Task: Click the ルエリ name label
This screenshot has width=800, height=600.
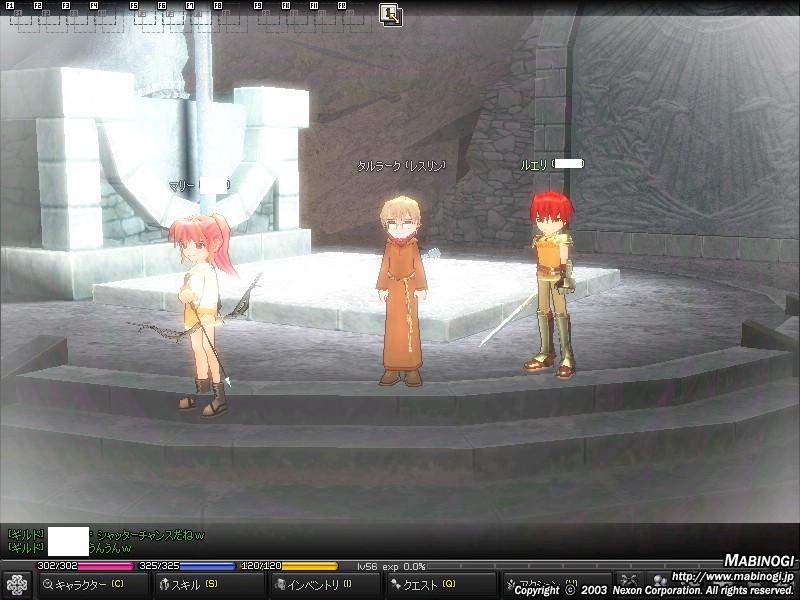Action: [551, 164]
